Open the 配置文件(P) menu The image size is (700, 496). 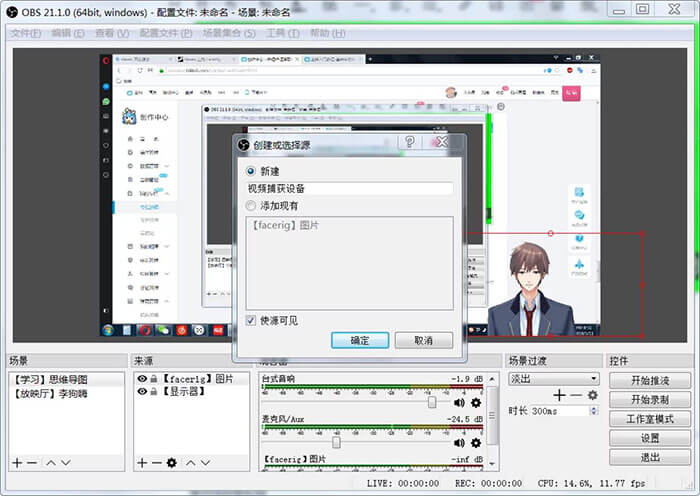166,33
